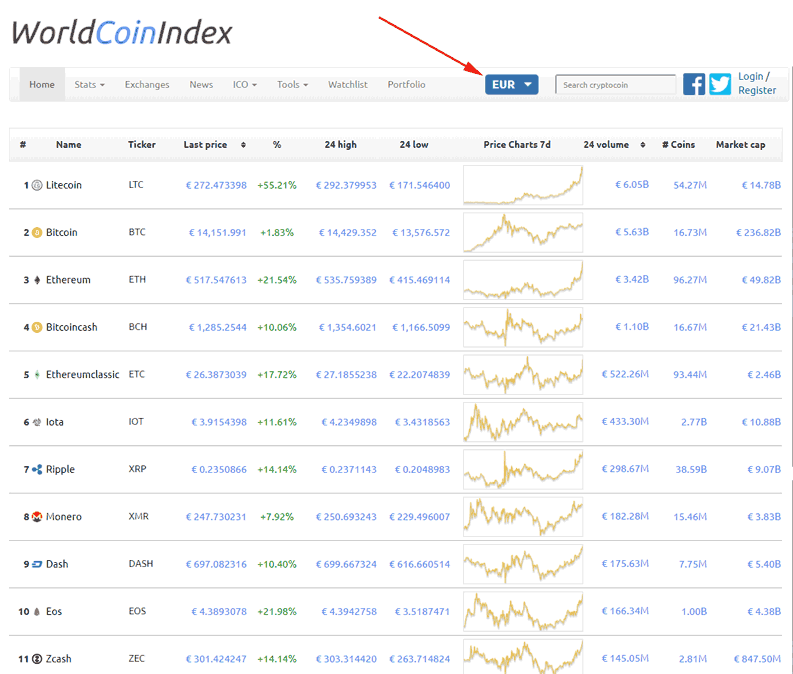Click the +21.54% Ethereum change
Image resolution: width=793 pixels, height=674 pixels.
(x=277, y=280)
